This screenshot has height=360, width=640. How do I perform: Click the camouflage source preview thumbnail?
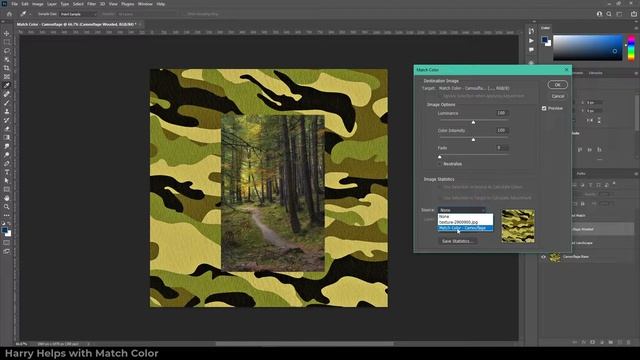[x=518, y=226]
